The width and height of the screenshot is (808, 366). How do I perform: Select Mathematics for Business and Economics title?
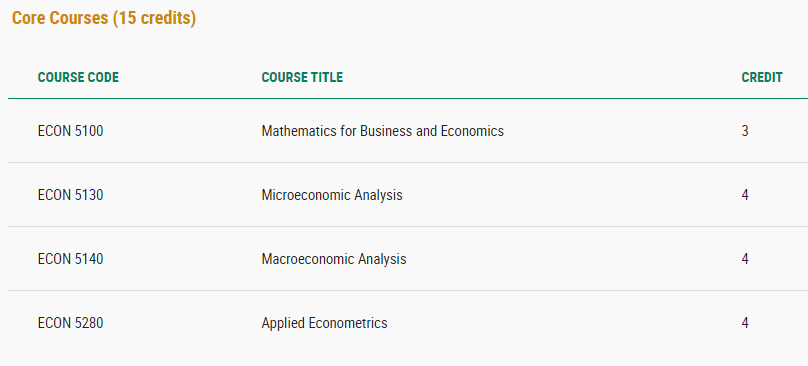click(x=383, y=131)
